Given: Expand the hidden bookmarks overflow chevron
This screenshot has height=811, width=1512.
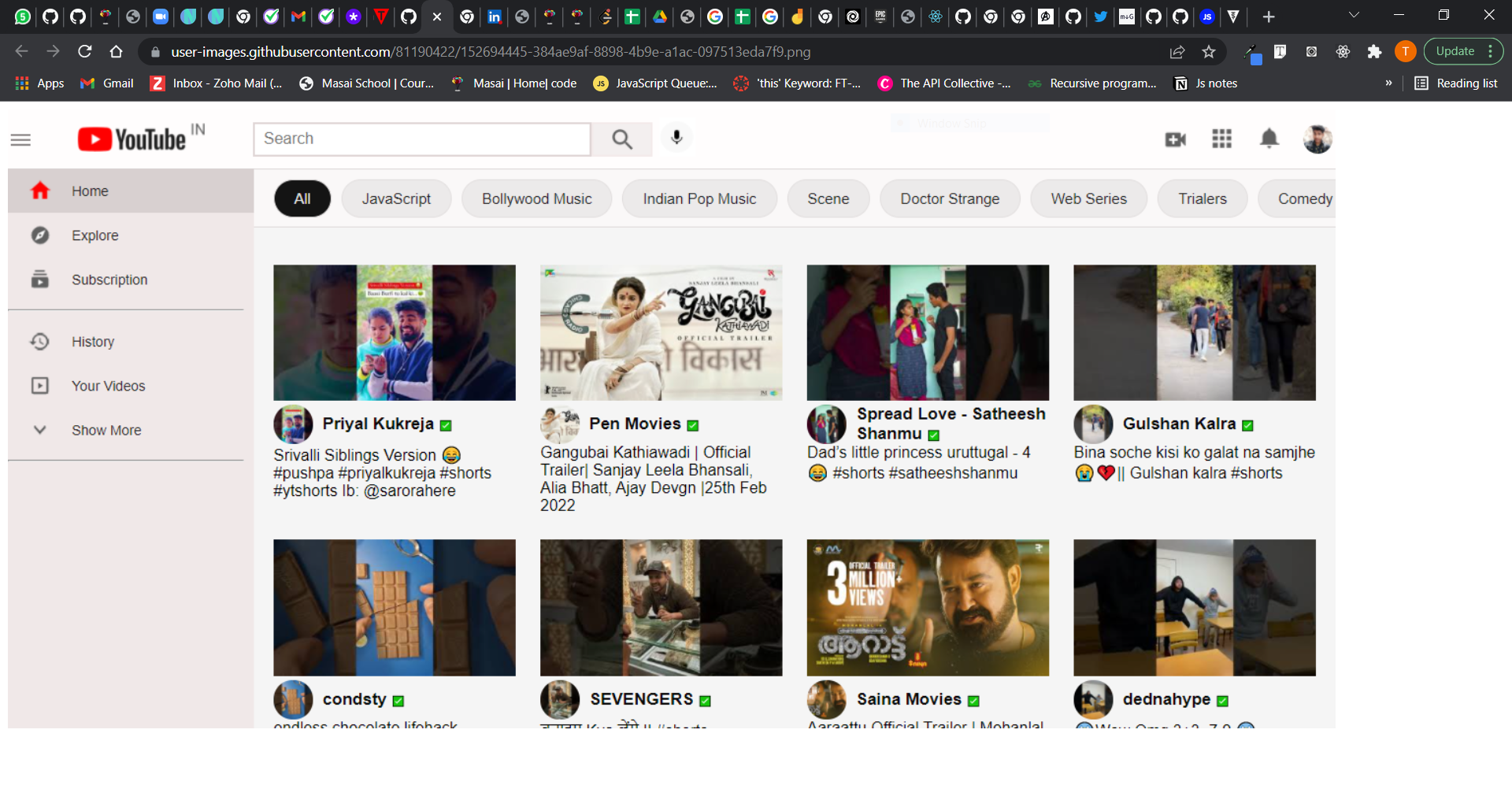Looking at the screenshot, I should [x=1388, y=83].
